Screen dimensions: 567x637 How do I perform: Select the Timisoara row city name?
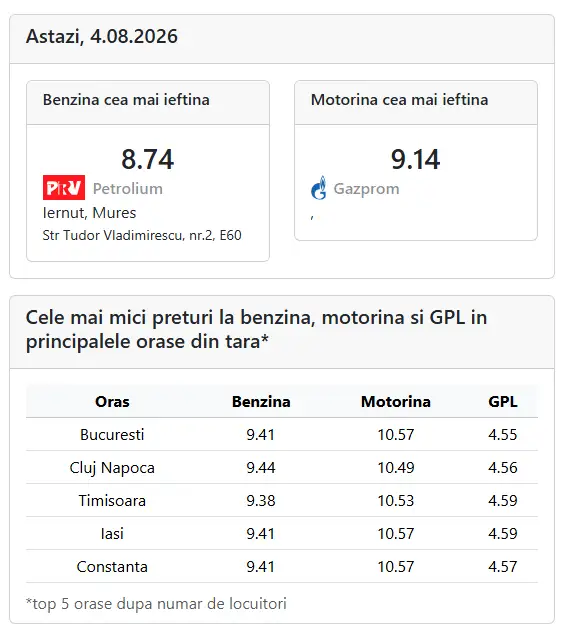[112, 500]
